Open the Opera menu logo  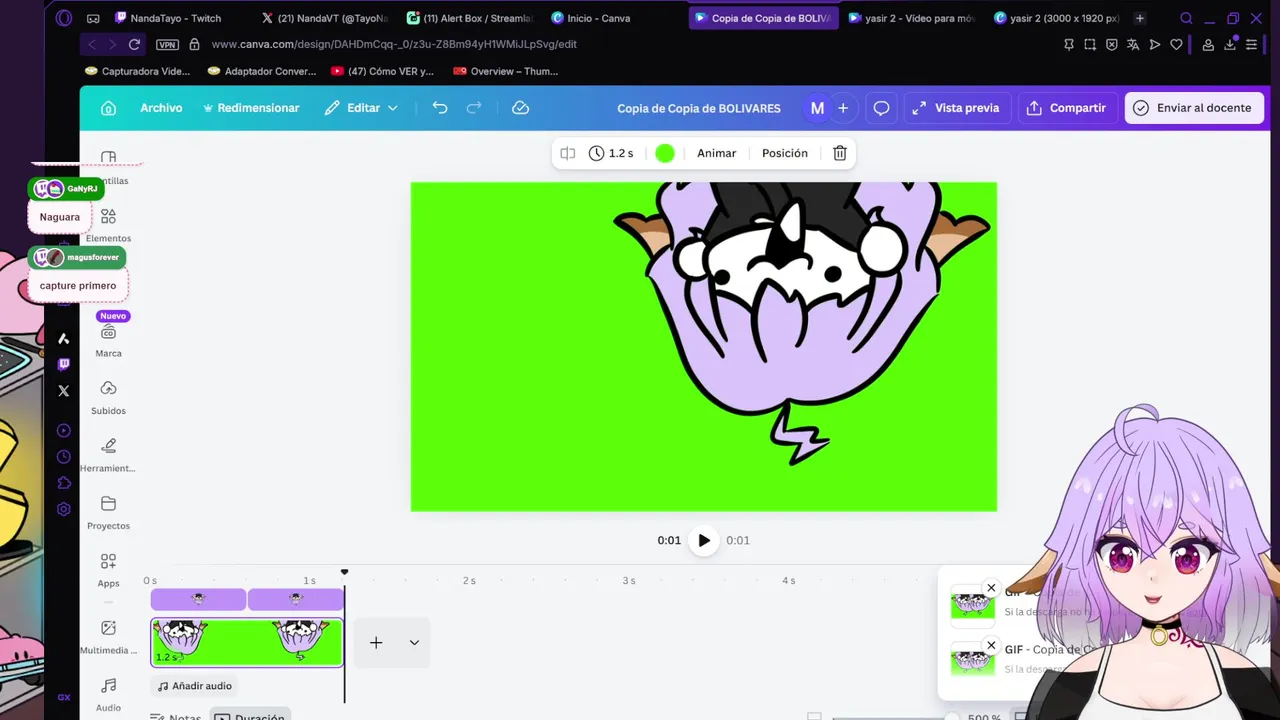click(64, 18)
